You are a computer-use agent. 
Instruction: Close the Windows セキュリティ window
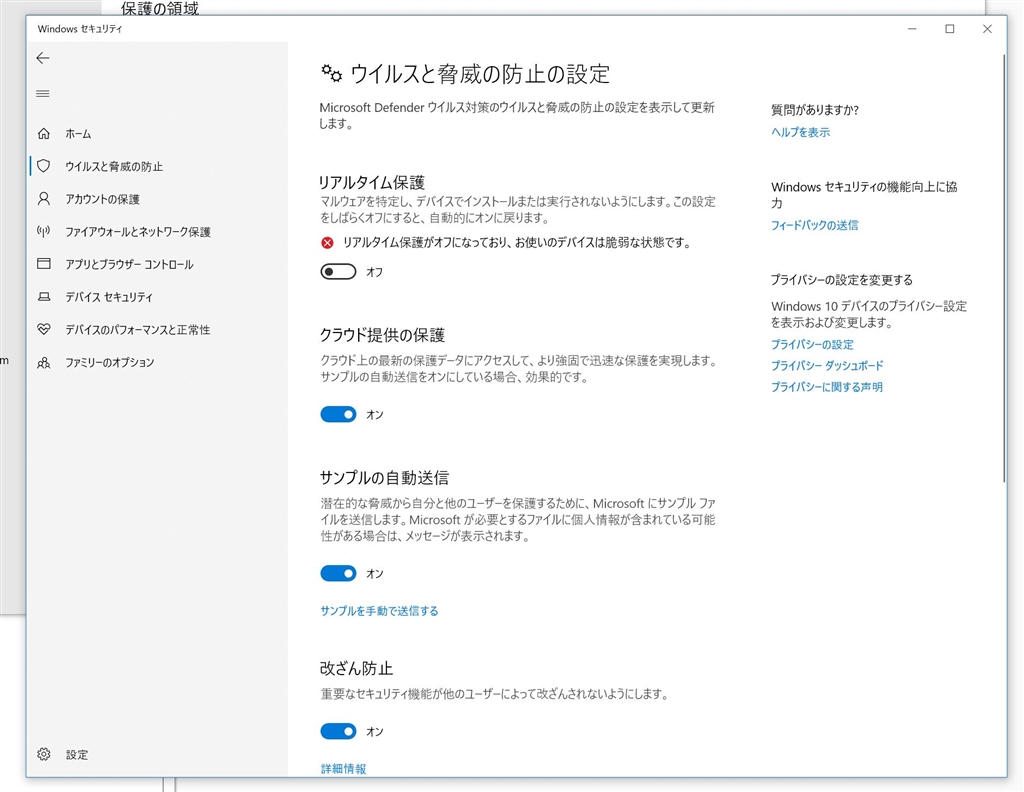click(x=987, y=29)
